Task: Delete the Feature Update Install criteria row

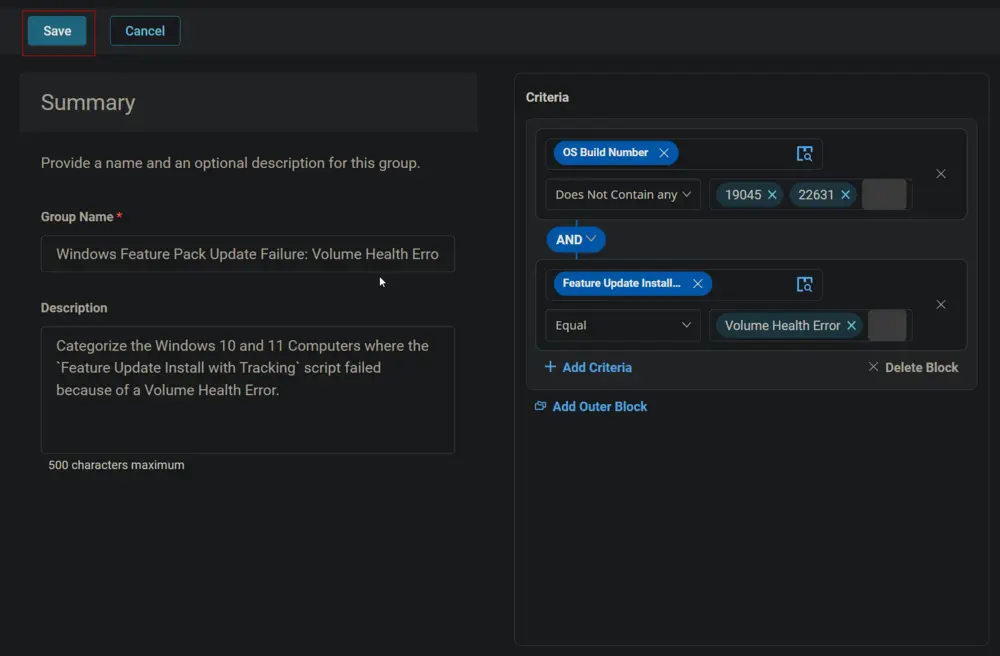Action: tap(941, 305)
